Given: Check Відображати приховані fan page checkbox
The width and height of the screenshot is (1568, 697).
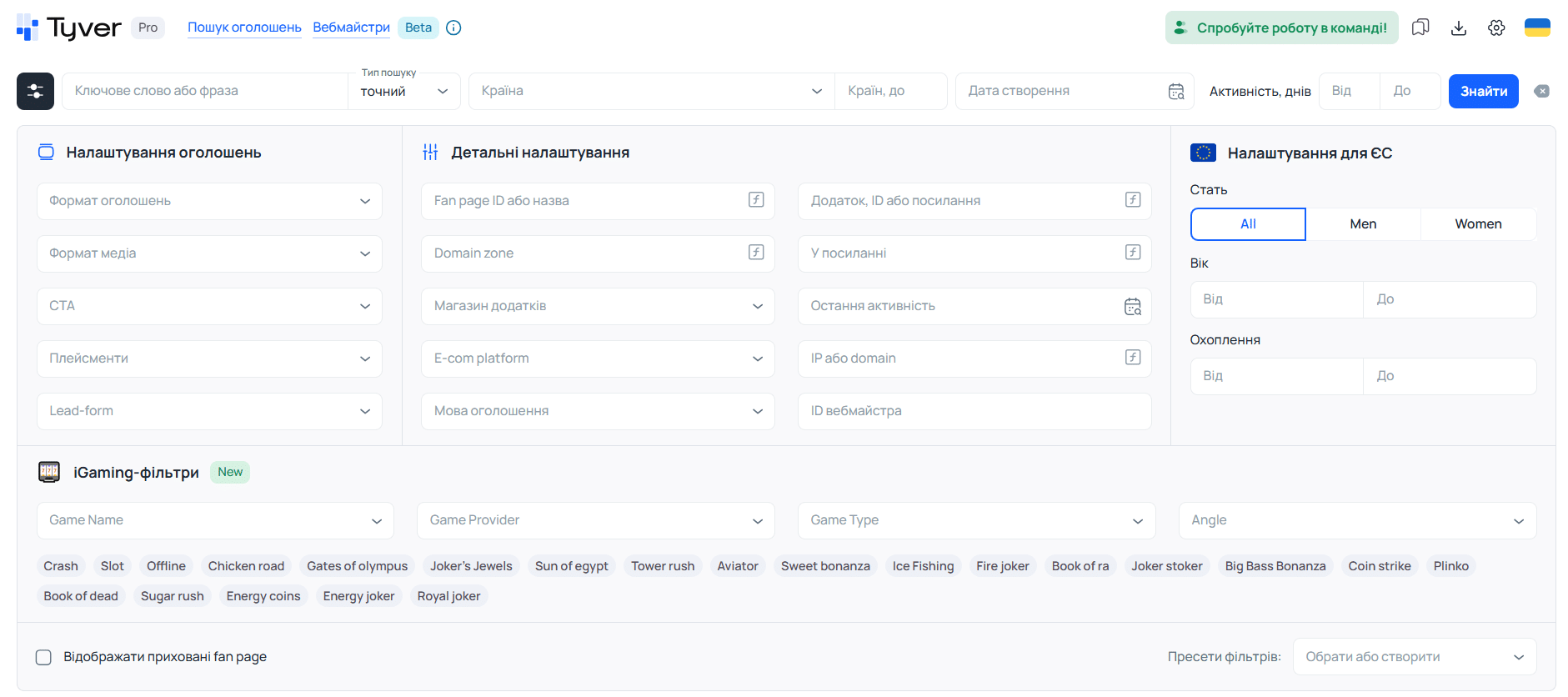Looking at the screenshot, I should (44, 657).
